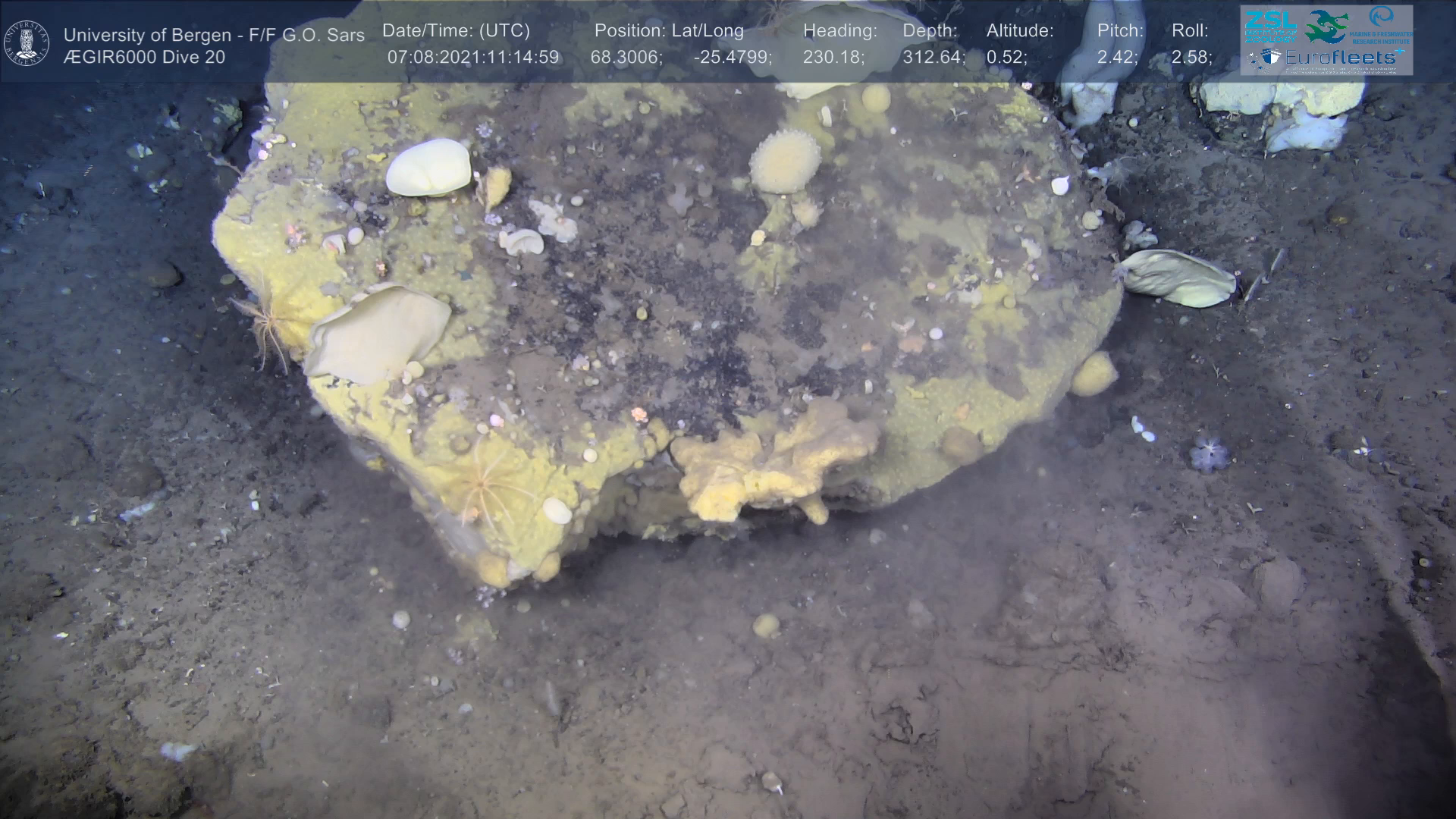Click the Depth value 312.64

pos(934,58)
